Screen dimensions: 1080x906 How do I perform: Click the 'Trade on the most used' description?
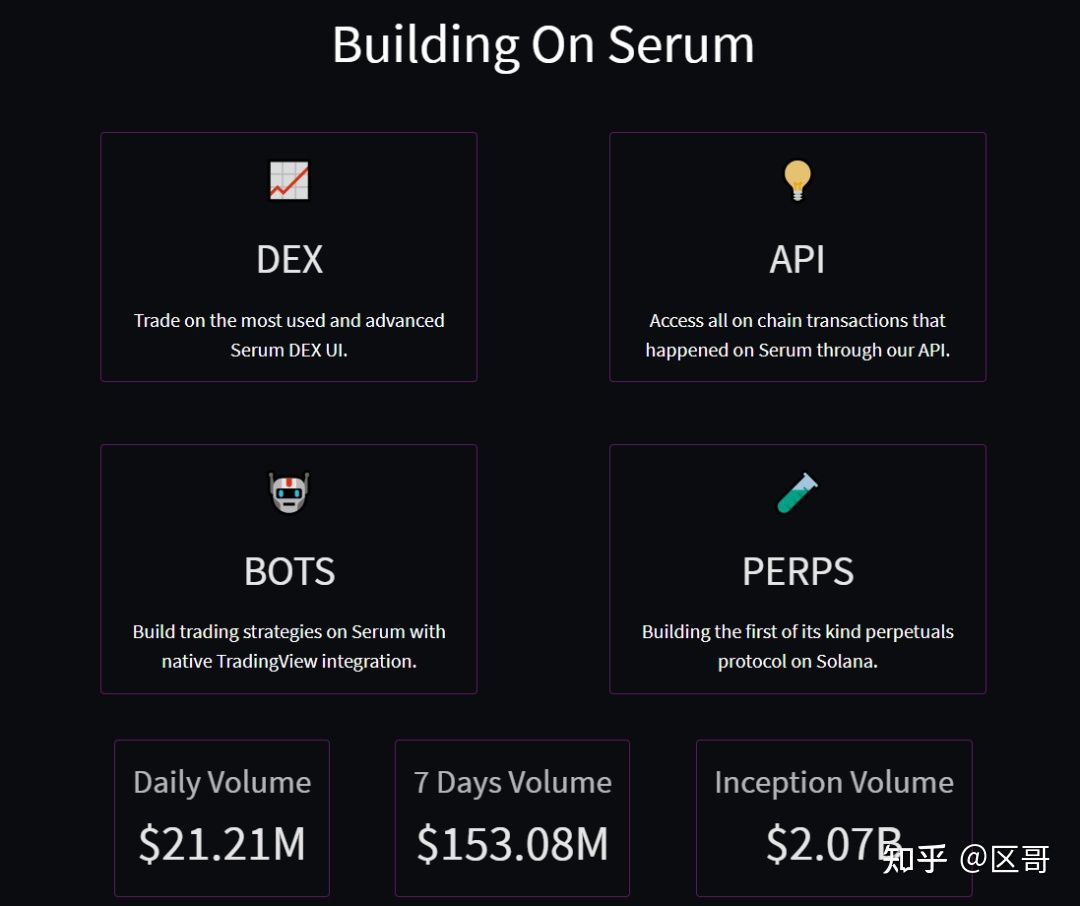click(289, 336)
